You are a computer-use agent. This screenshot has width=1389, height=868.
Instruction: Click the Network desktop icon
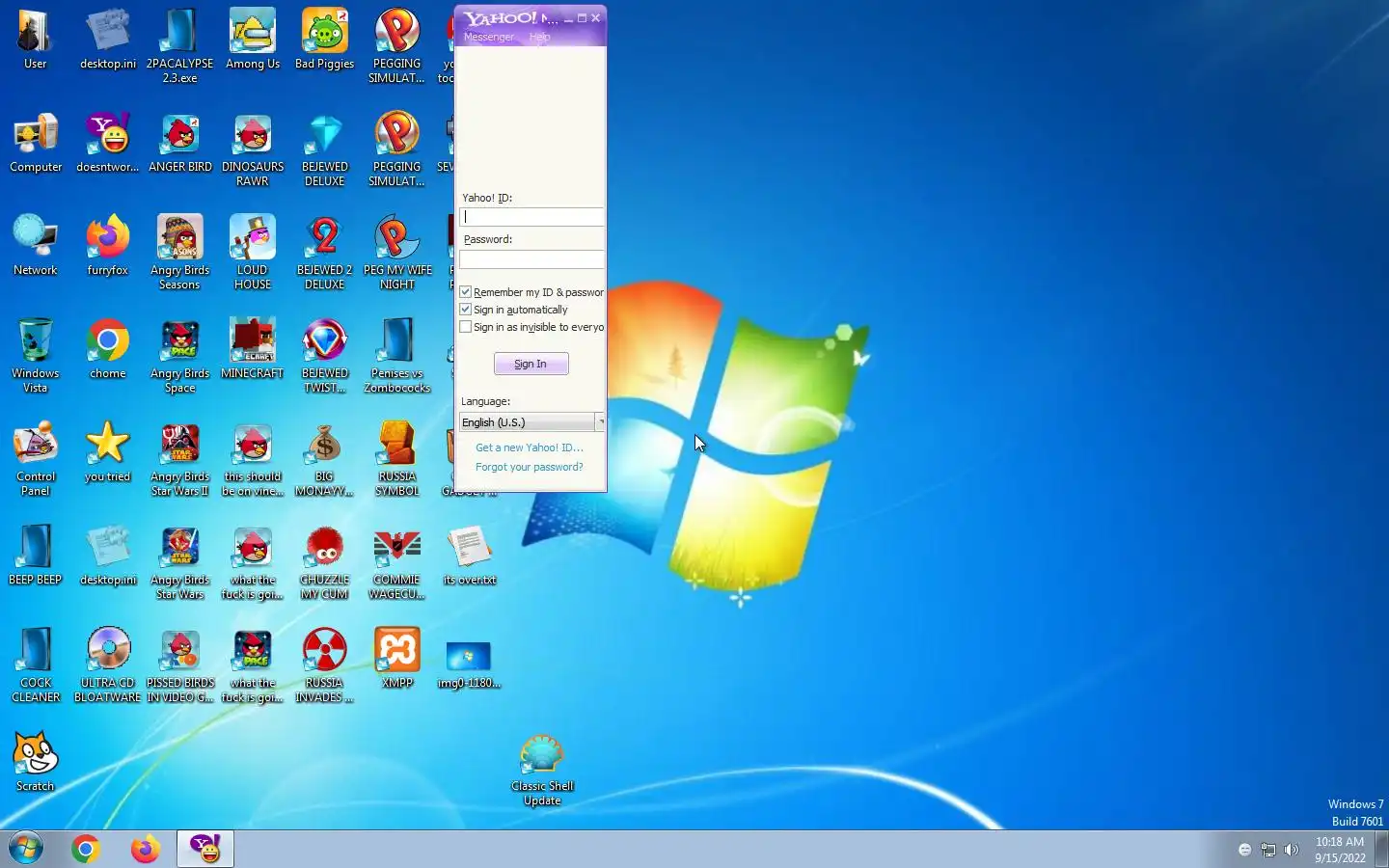point(36,246)
